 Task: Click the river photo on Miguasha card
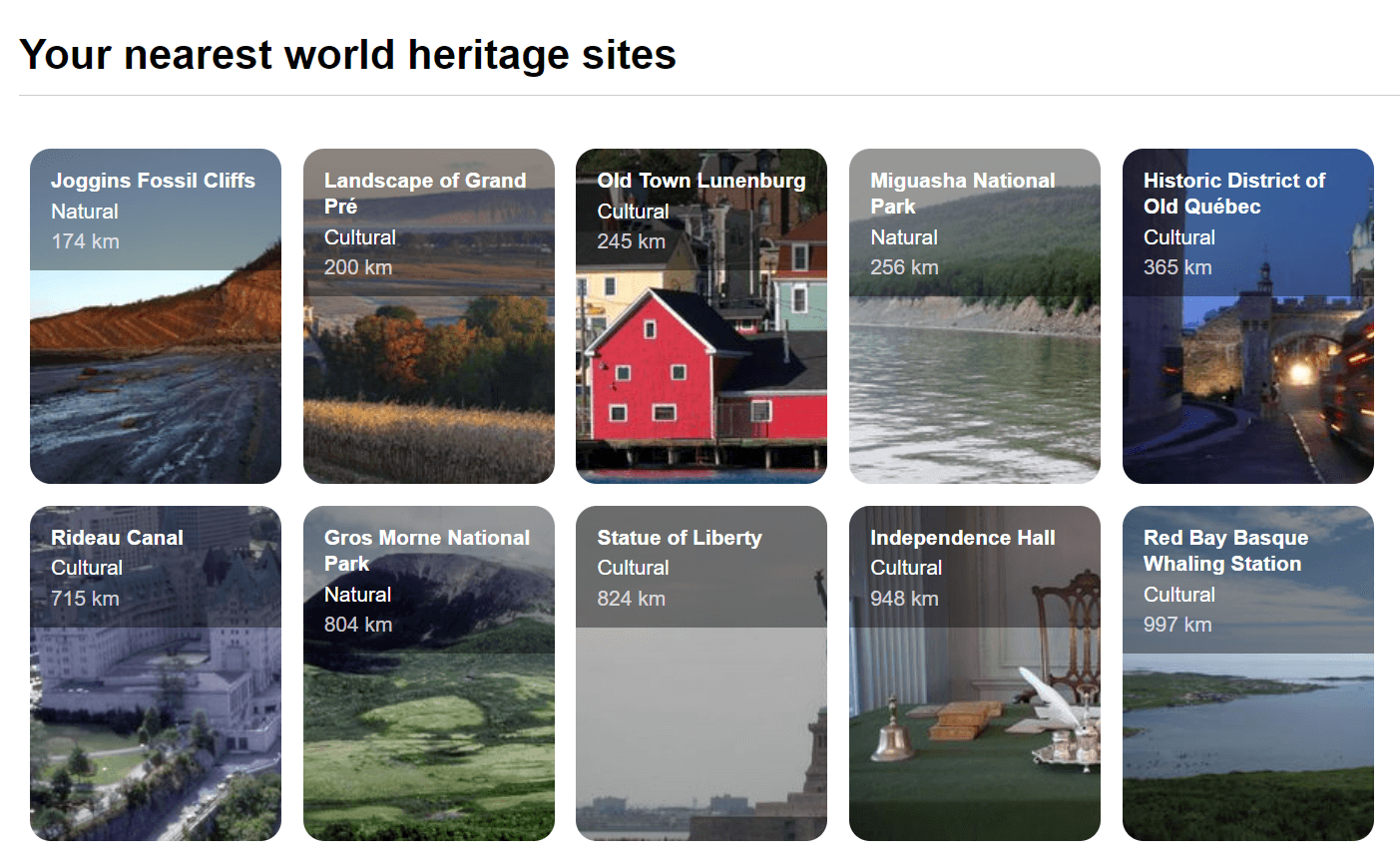tap(974, 399)
